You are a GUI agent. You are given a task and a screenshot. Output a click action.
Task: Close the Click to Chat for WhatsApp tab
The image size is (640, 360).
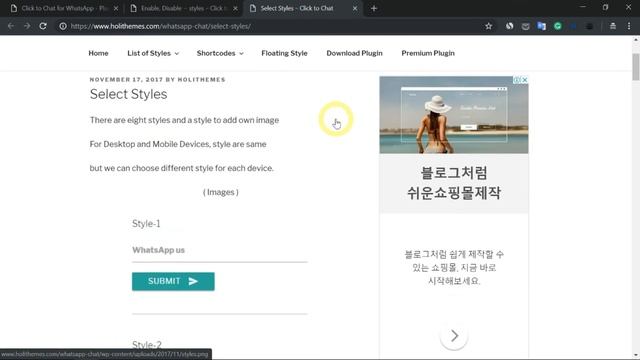tap(116, 8)
